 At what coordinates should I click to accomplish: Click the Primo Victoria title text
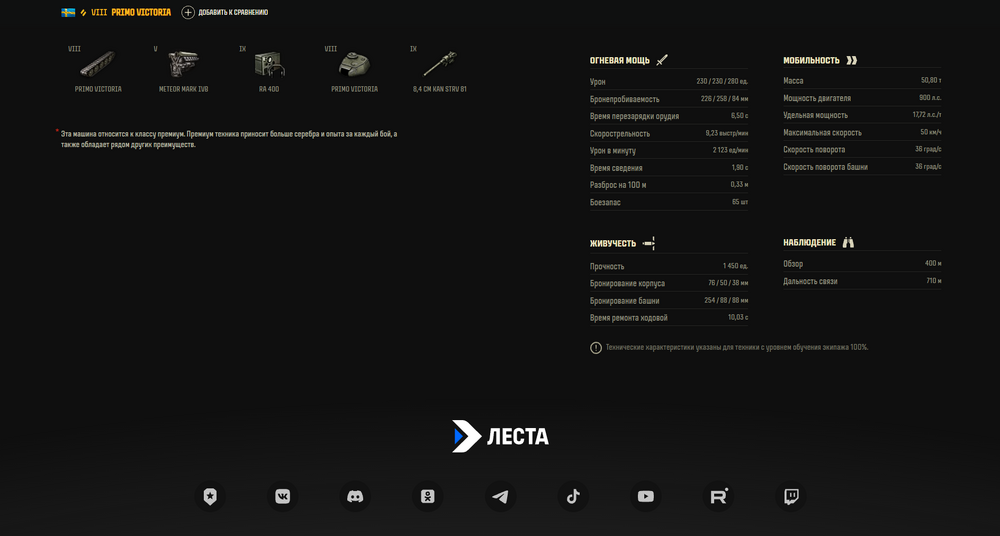(x=141, y=12)
